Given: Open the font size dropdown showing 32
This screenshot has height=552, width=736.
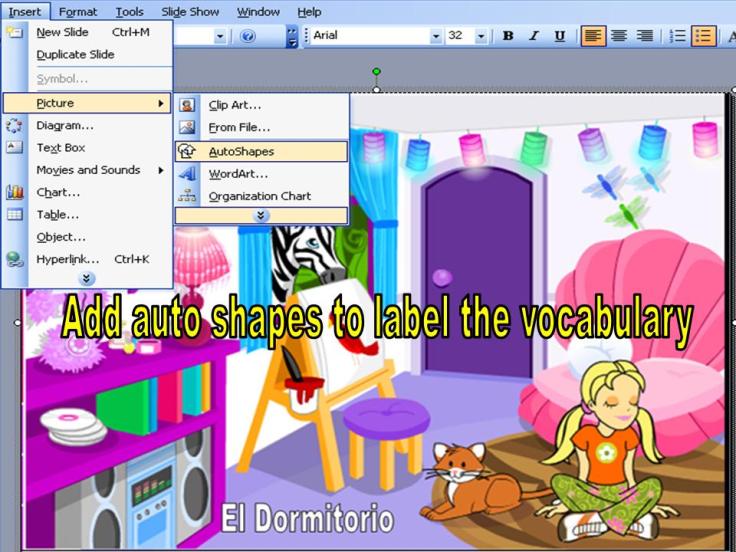Looking at the screenshot, I should click(x=481, y=36).
